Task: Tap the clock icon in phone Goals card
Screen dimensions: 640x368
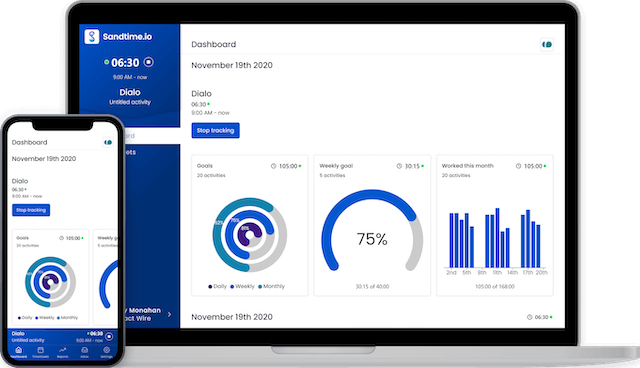Action: pos(62,238)
